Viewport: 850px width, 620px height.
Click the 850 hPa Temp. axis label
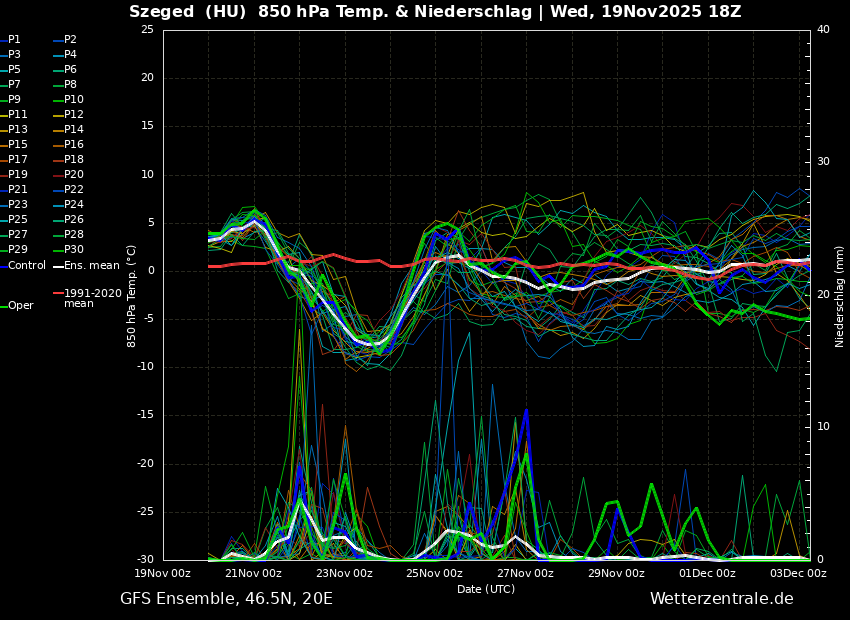click(x=132, y=296)
